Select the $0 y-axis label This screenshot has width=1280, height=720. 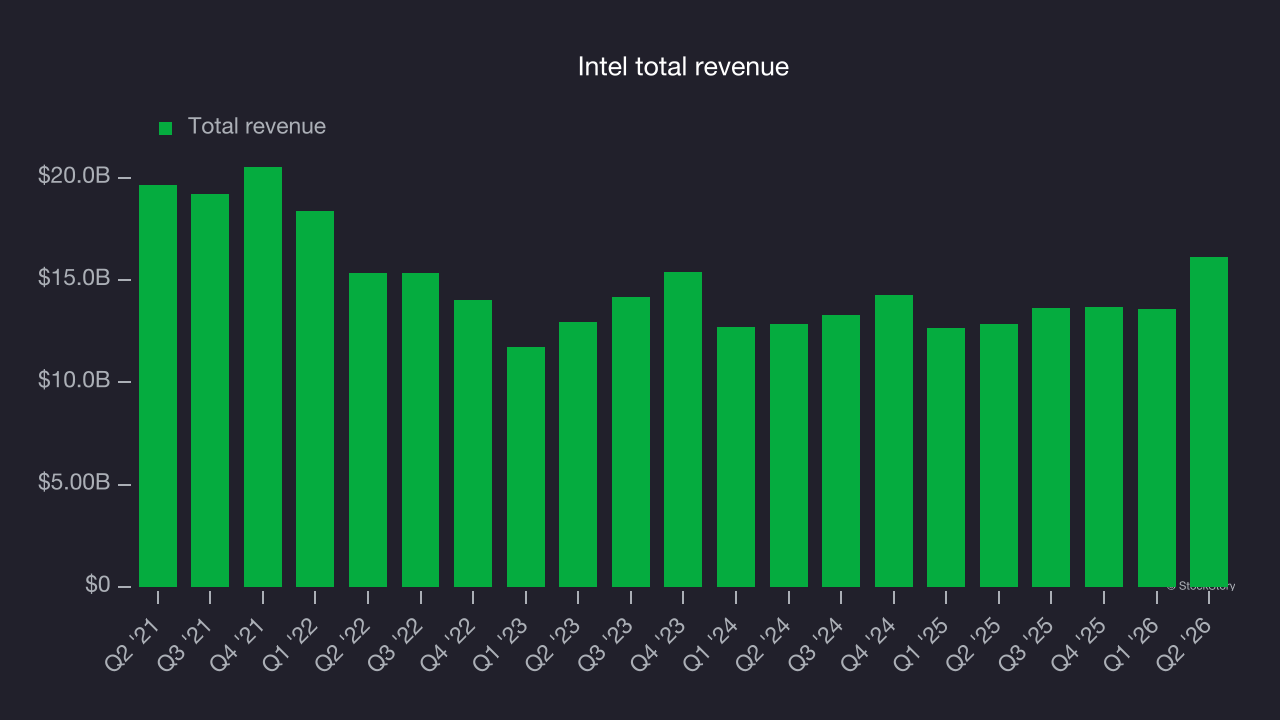(97, 585)
